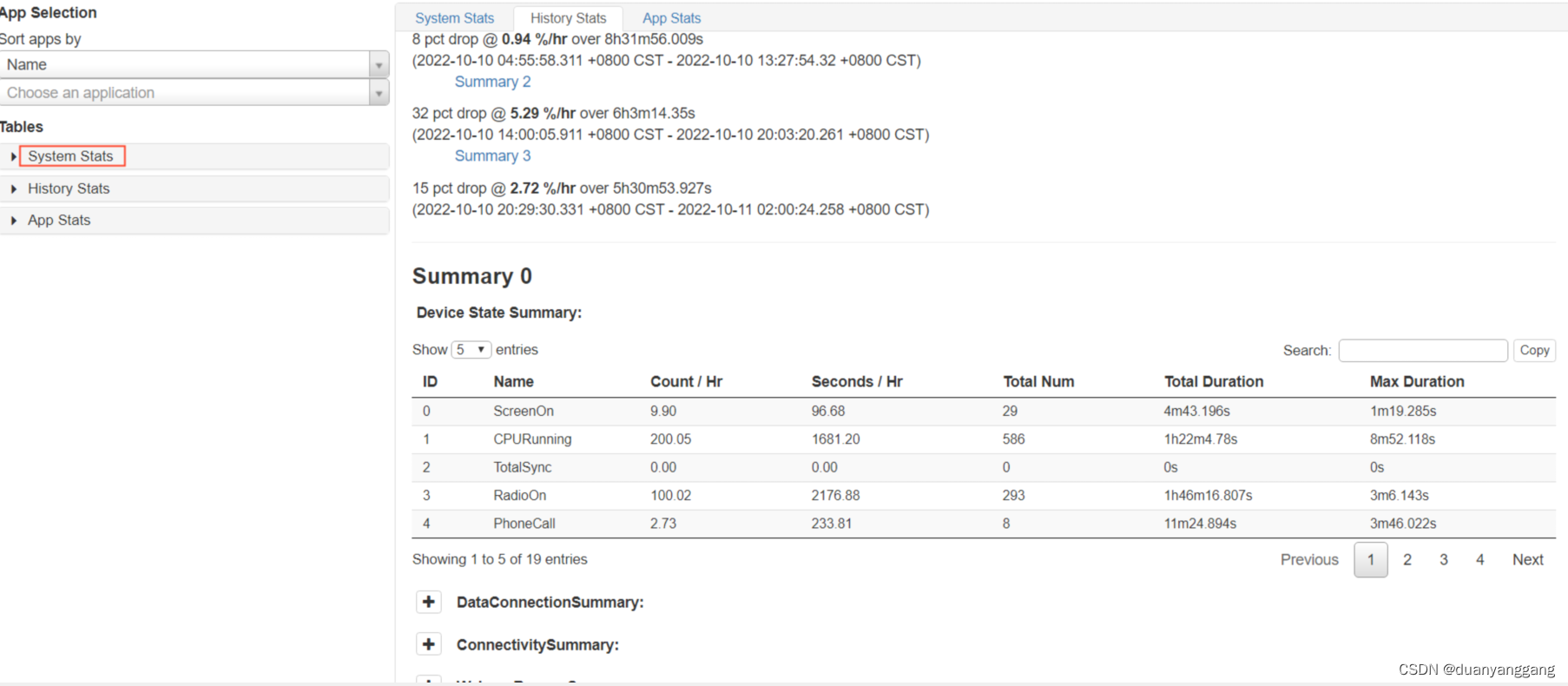Click the 200.05 Count / Hr value

[x=671, y=439]
